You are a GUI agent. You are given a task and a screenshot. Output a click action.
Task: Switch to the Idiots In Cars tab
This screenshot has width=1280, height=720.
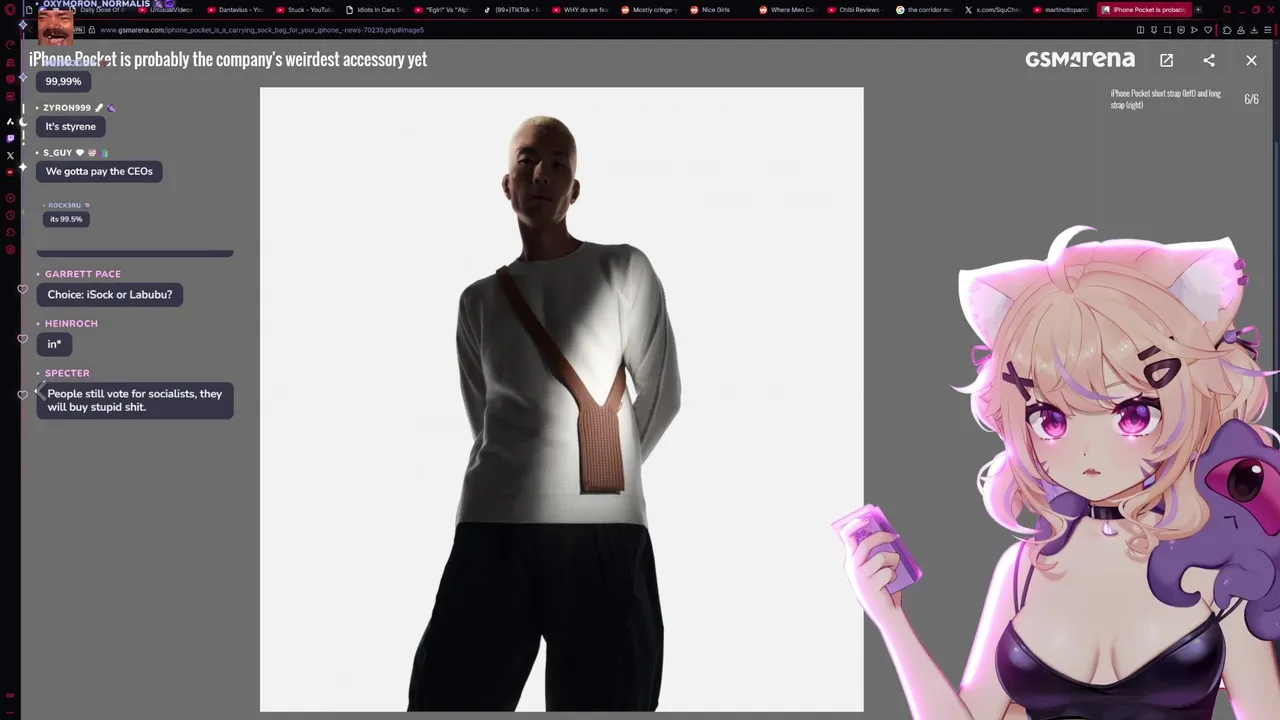click(x=374, y=10)
